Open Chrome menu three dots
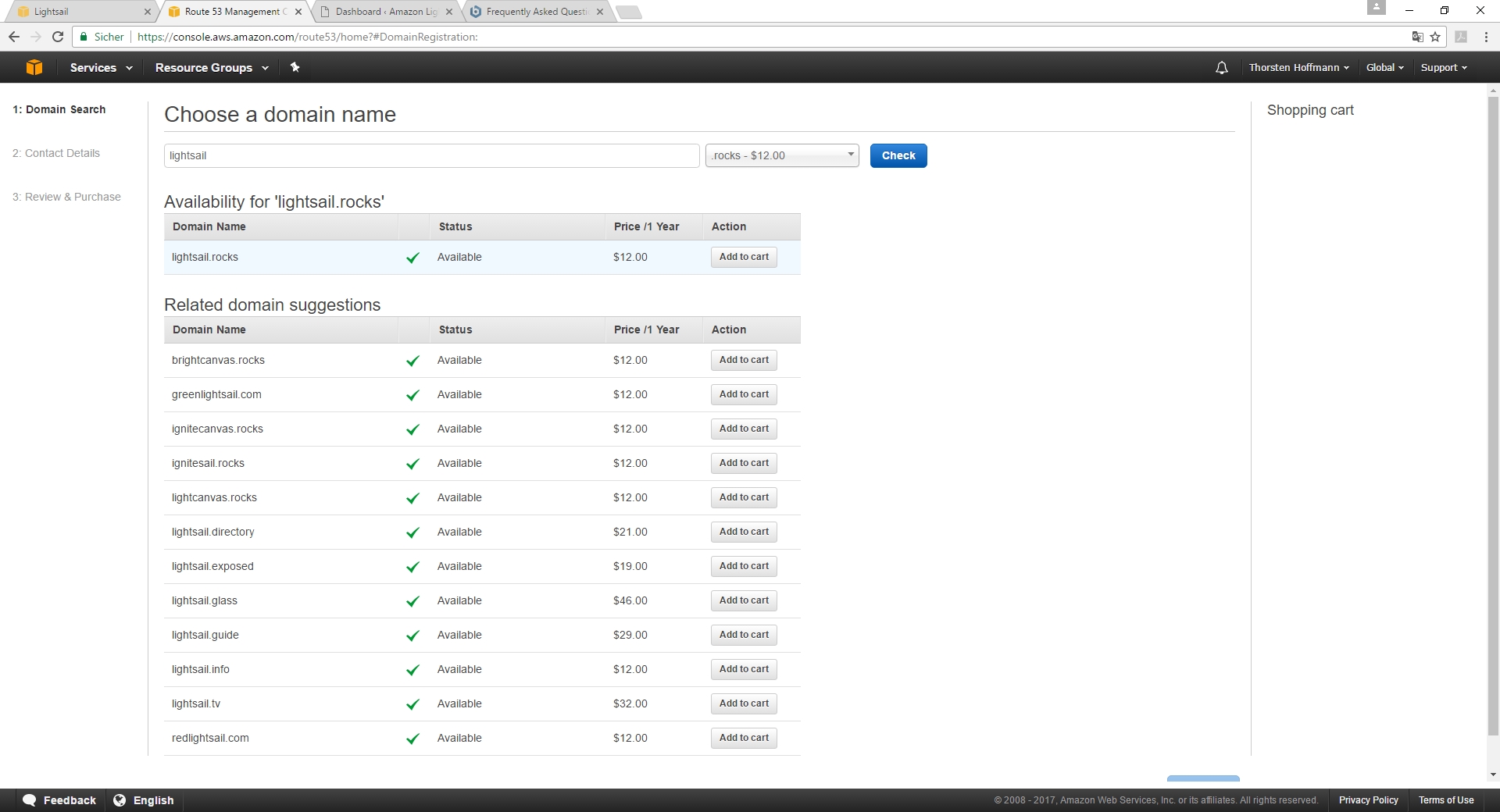Image resolution: width=1500 pixels, height=812 pixels. click(1486, 37)
